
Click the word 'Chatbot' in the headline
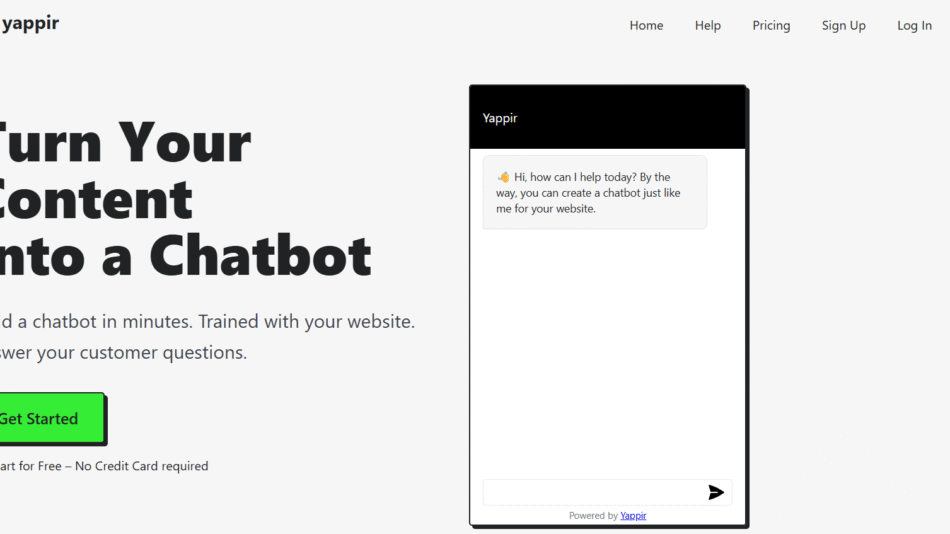coord(260,256)
